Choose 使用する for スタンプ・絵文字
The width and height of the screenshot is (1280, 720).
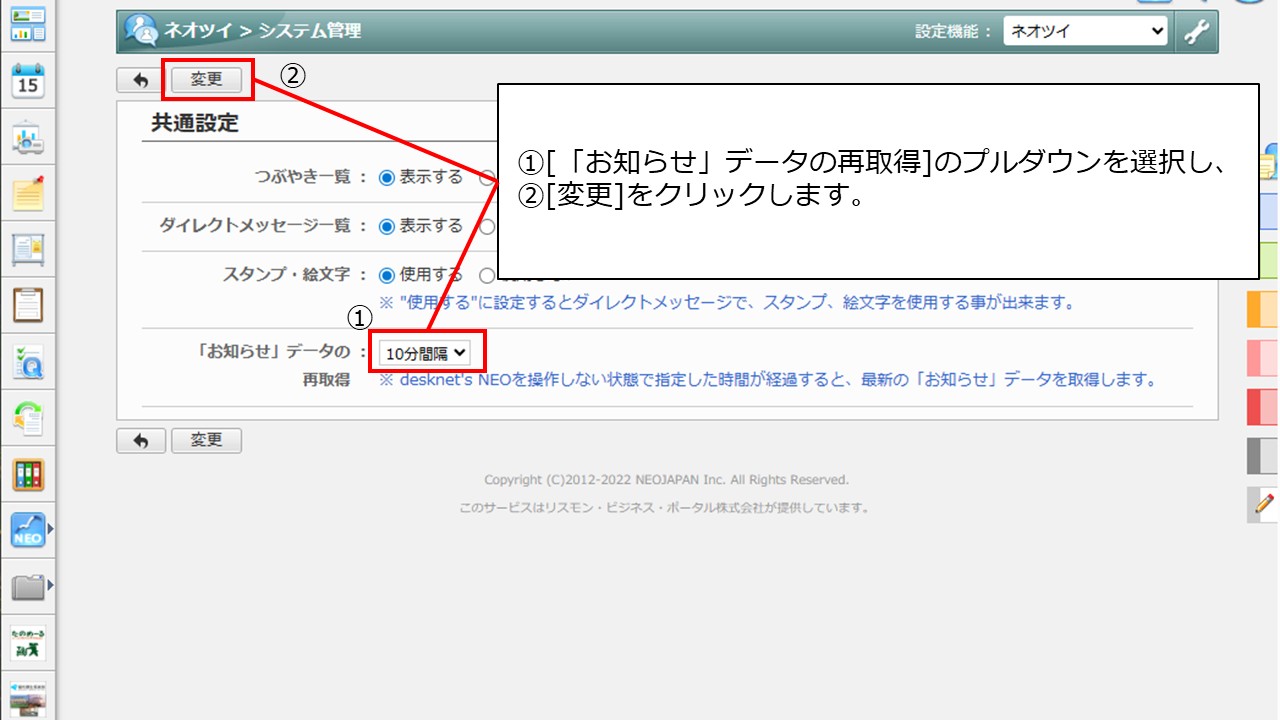pos(388,274)
